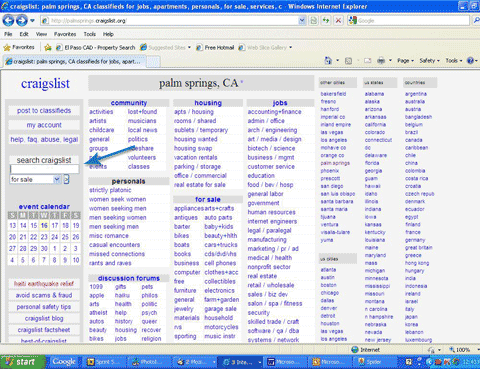Viewport: 480px width, 369px height.
Task: Click the community section header
Action: click(x=129, y=103)
